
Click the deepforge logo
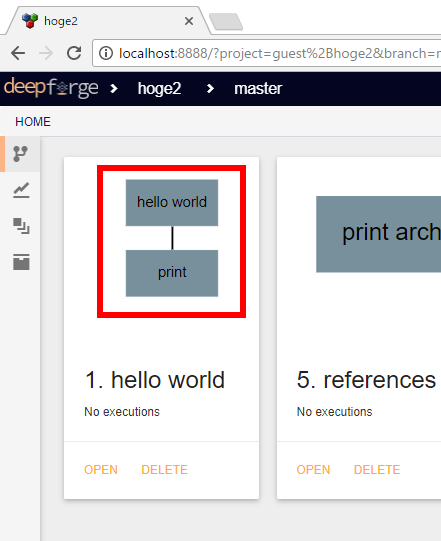(x=51, y=88)
